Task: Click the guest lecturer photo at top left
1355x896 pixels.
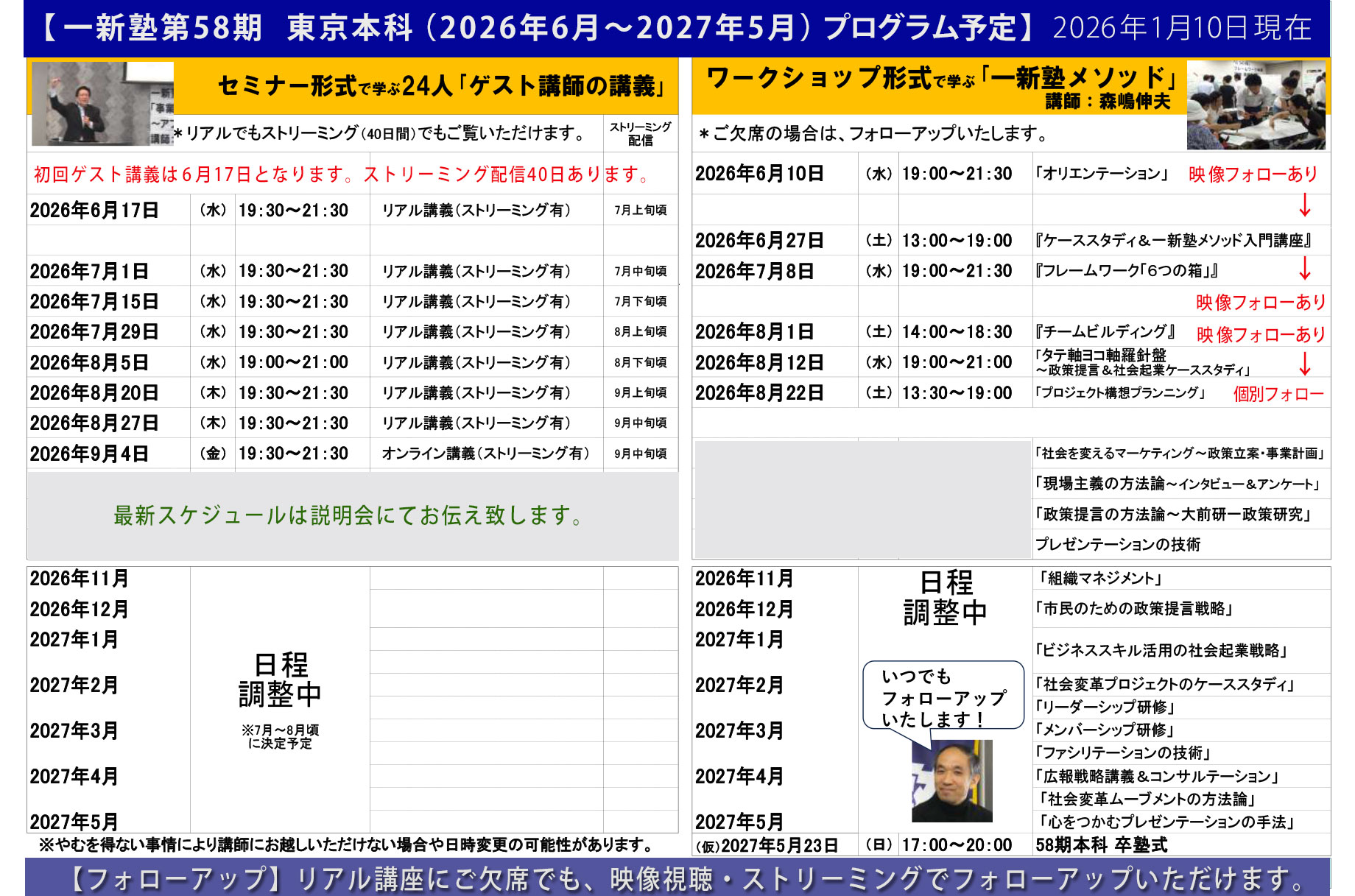Action: click(102, 103)
